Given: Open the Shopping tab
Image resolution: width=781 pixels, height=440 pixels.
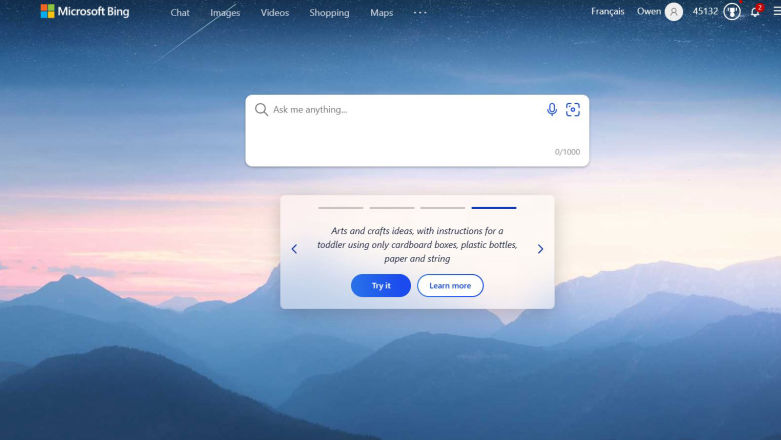Looking at the screenshot, I should (329, 12).
